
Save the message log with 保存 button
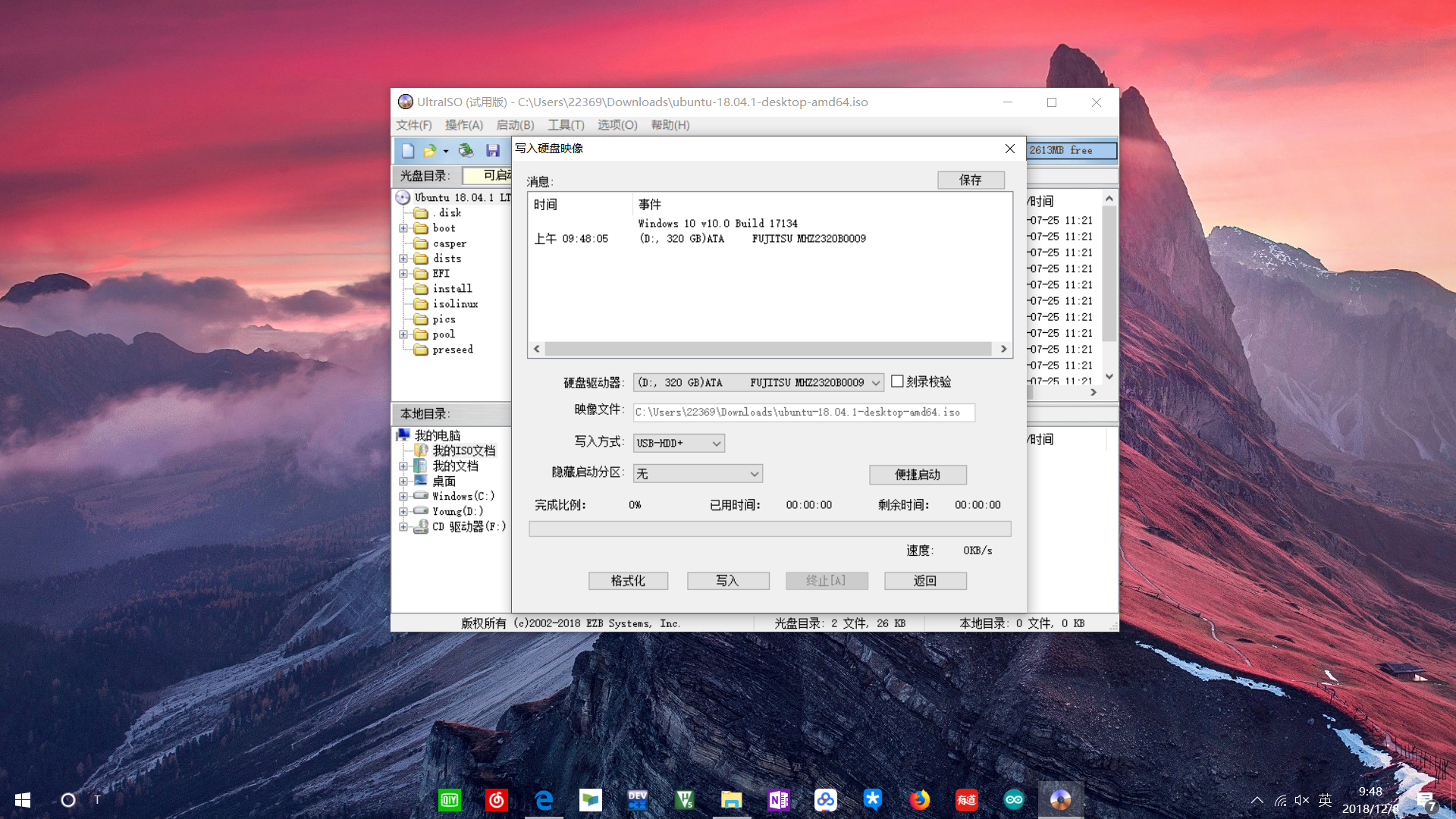971,180
